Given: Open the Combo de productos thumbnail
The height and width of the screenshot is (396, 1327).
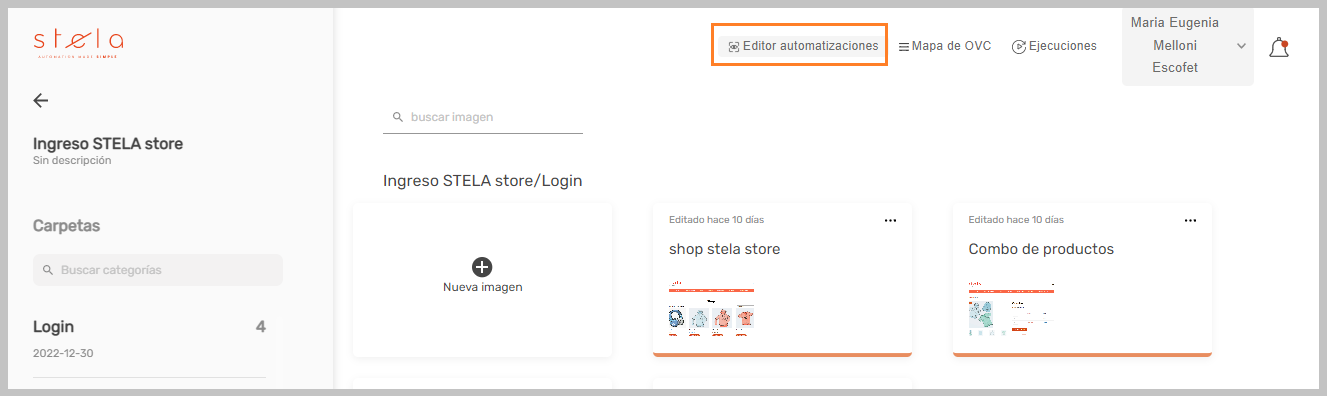Looking at the screenshot, I should tap(1011, 307).
